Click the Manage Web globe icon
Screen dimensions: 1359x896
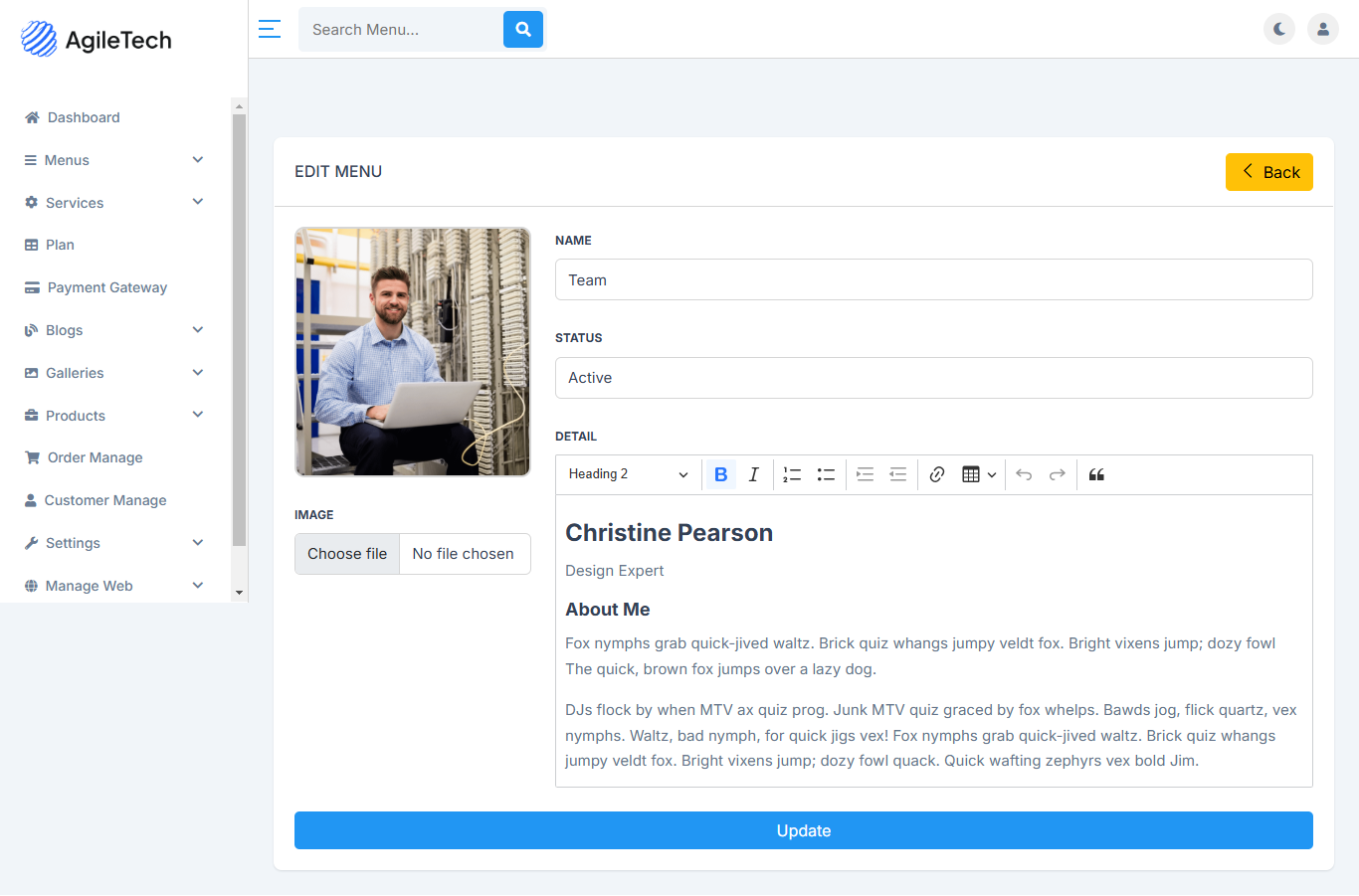pos(31,586)
